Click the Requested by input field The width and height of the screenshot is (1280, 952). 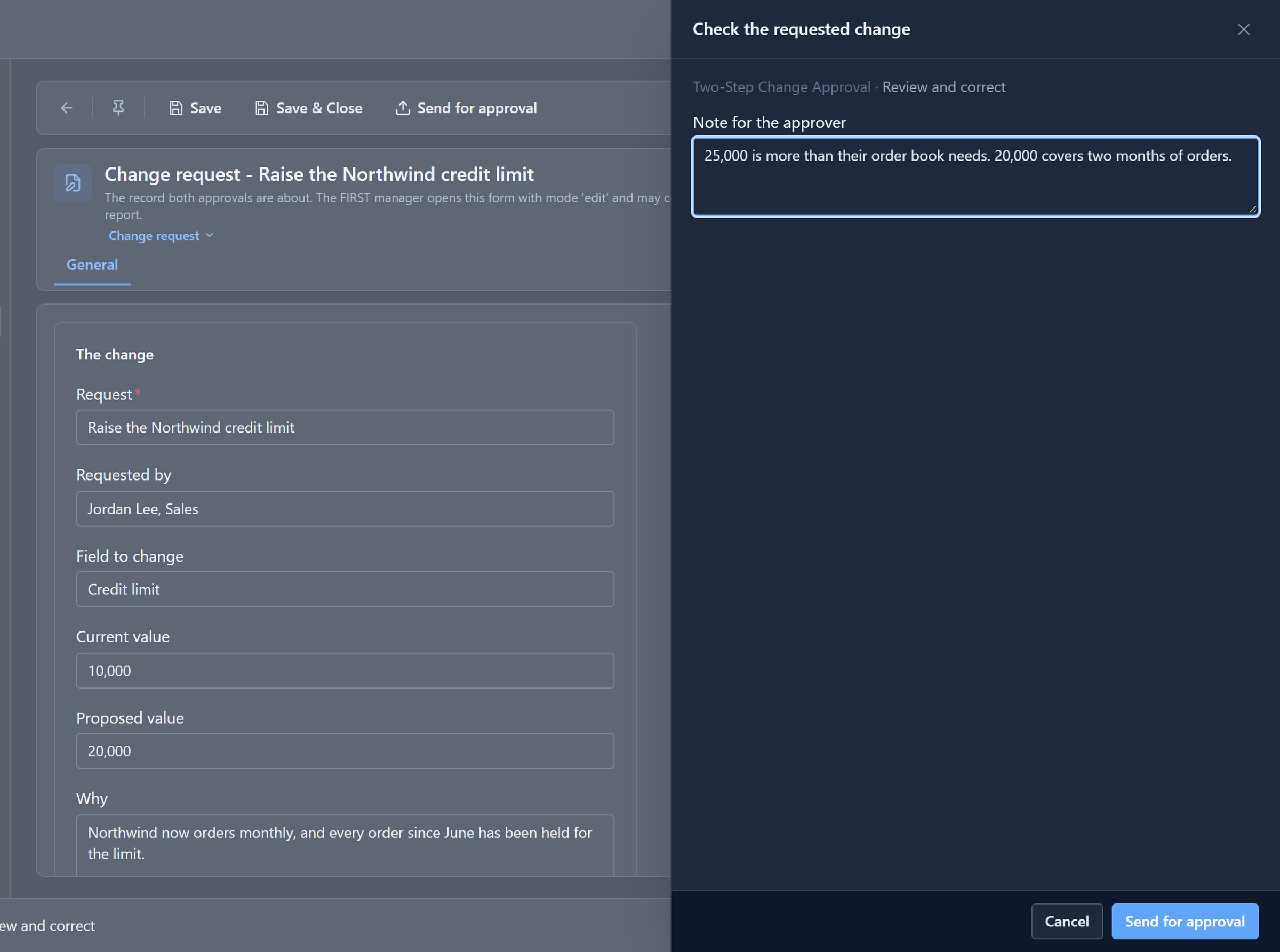coord(345,509)
